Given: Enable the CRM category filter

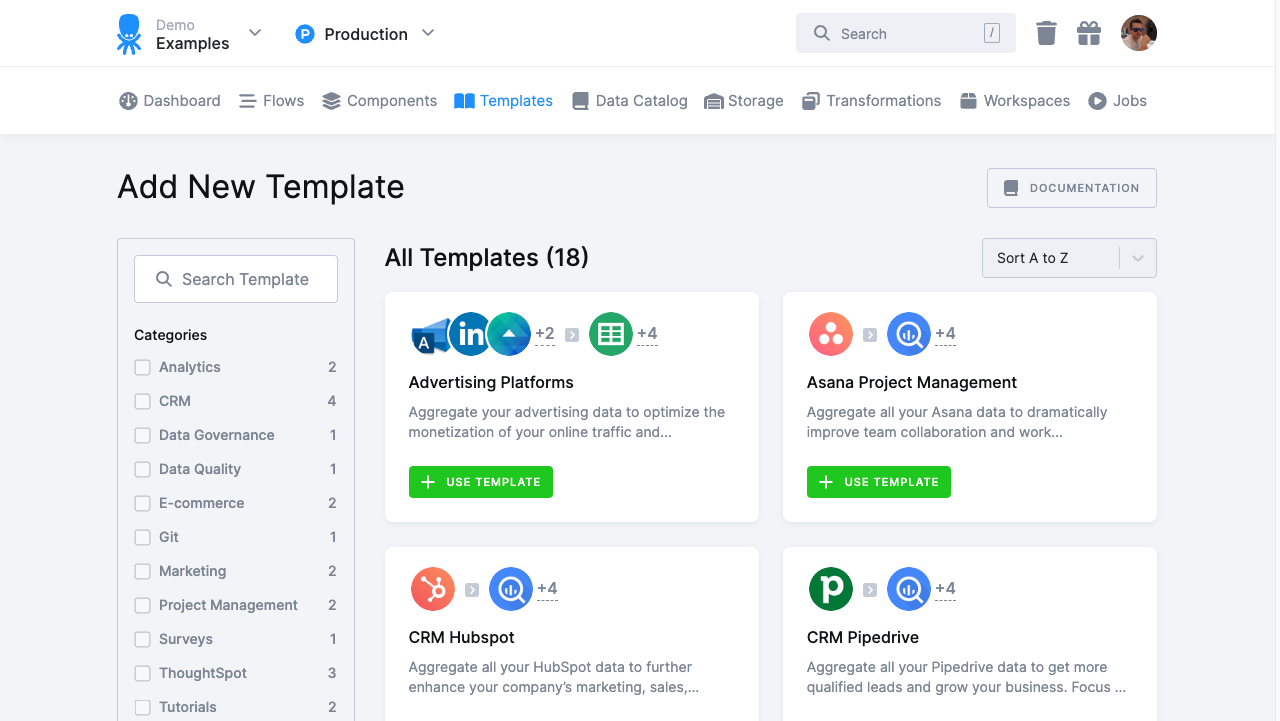Looking at the screenshot, I should pos(142,401).
